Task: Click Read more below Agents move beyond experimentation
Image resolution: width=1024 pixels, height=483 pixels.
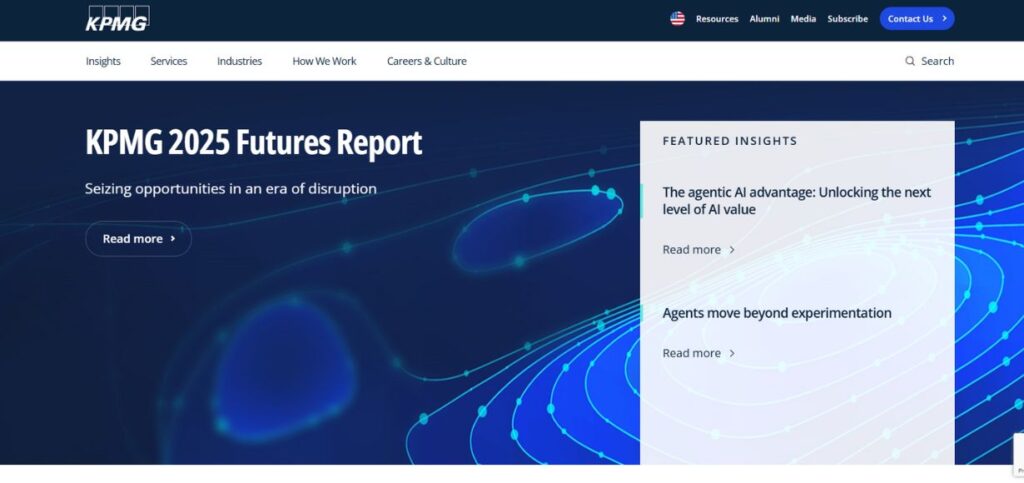Action: point(698,353)
